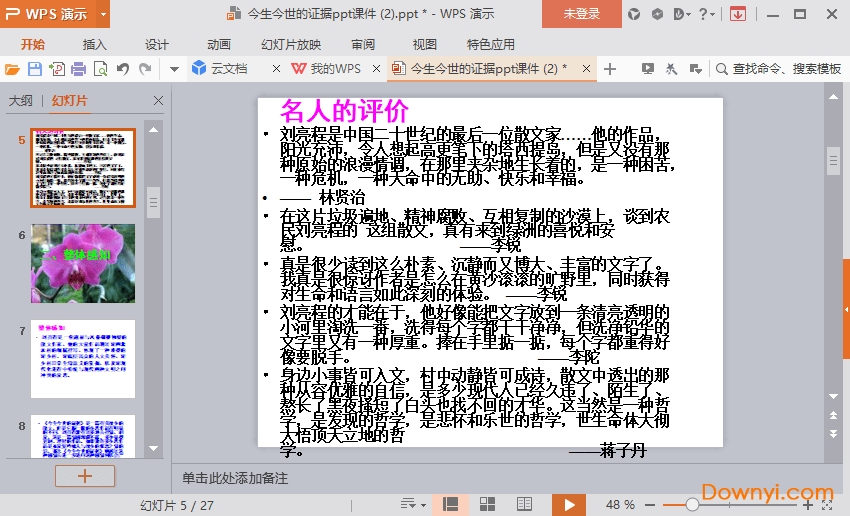Expand the quick access toolbar dropdown arrow
Viewport: 850px width, 516px height.
pos(174,69)
